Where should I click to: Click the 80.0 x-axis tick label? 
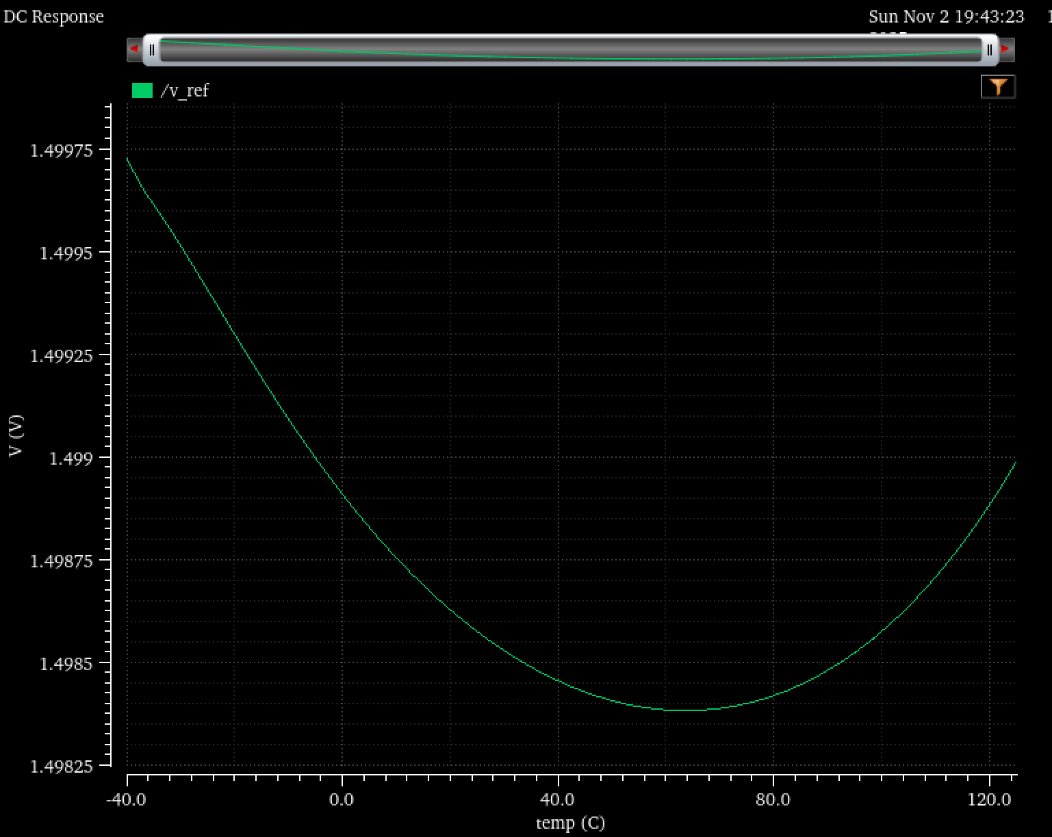(x=773, y=799)
